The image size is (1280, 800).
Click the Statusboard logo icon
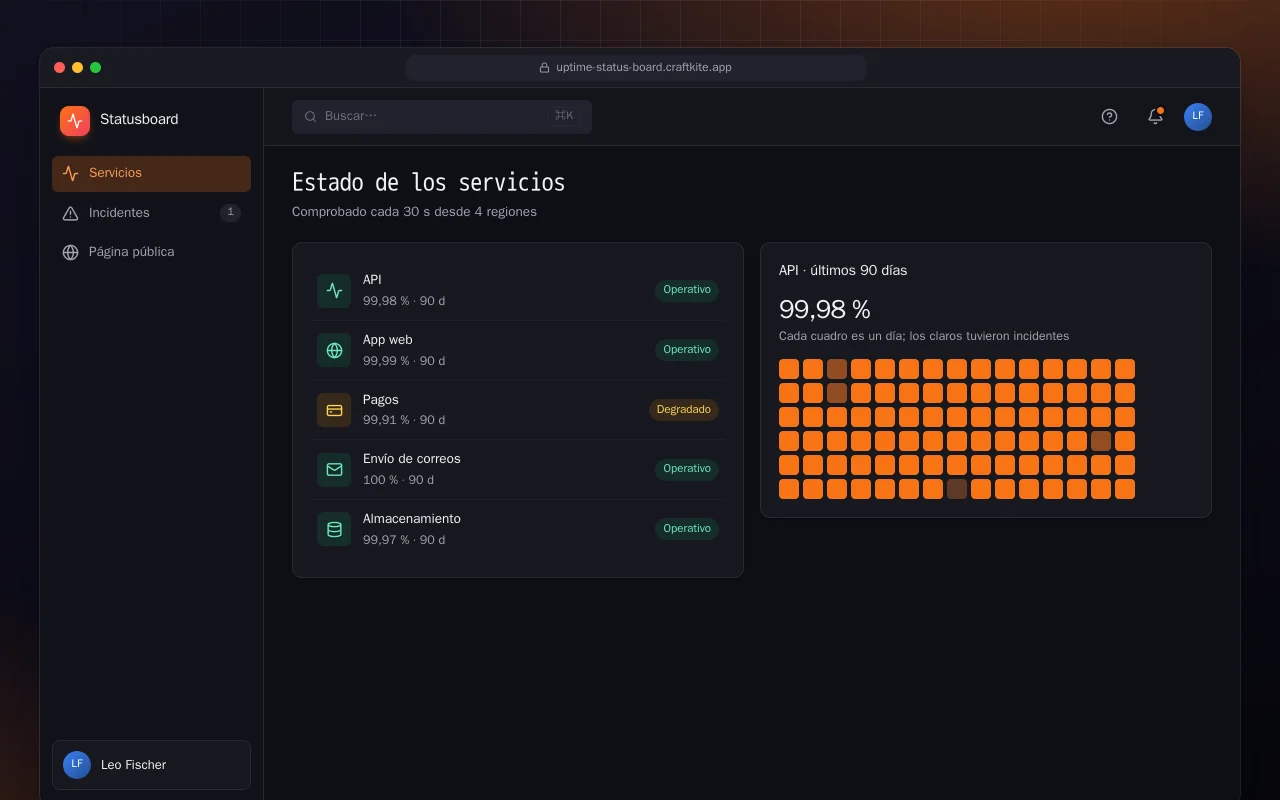(75, 121)
